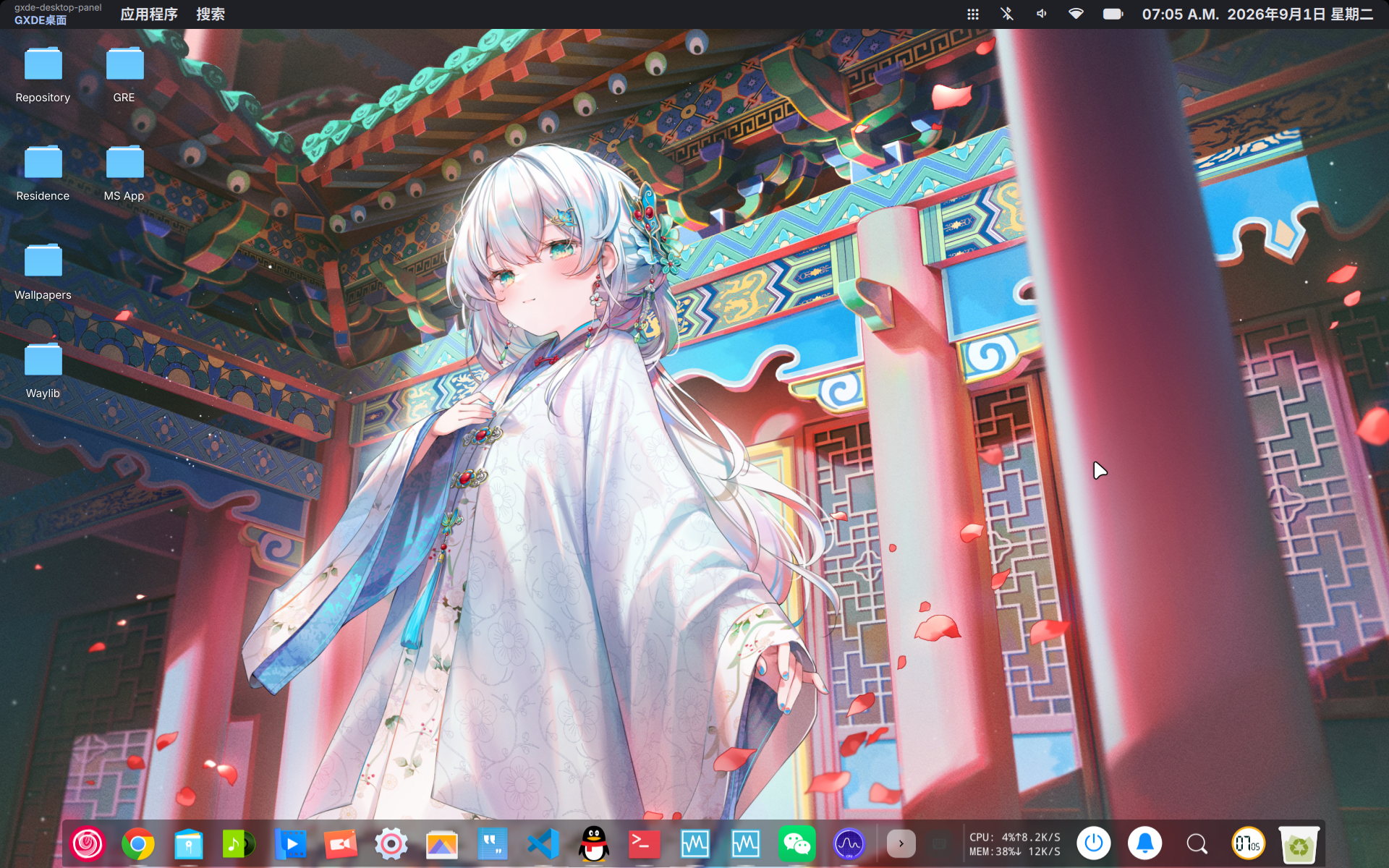
Task: Open the purple CPU waveform app
Action: coord(849,843)
